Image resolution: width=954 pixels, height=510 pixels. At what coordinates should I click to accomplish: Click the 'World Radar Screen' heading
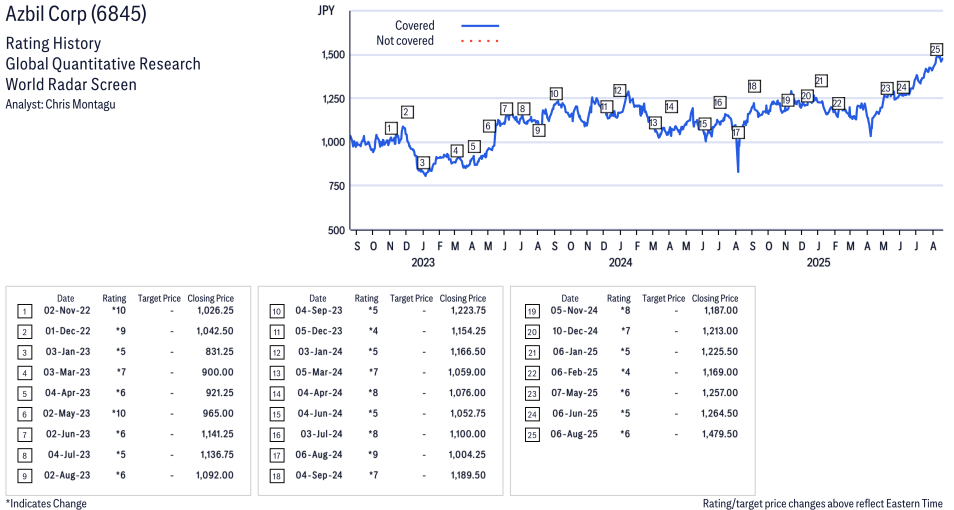[x=71, y=84]
